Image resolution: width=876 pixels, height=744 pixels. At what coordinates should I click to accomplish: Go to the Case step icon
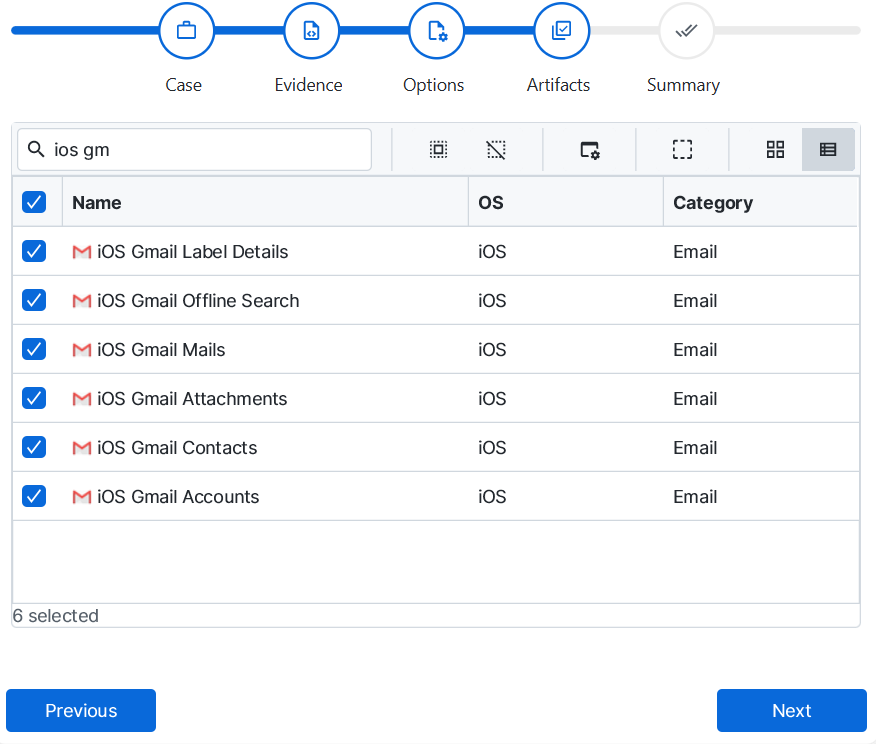[186, 31]
